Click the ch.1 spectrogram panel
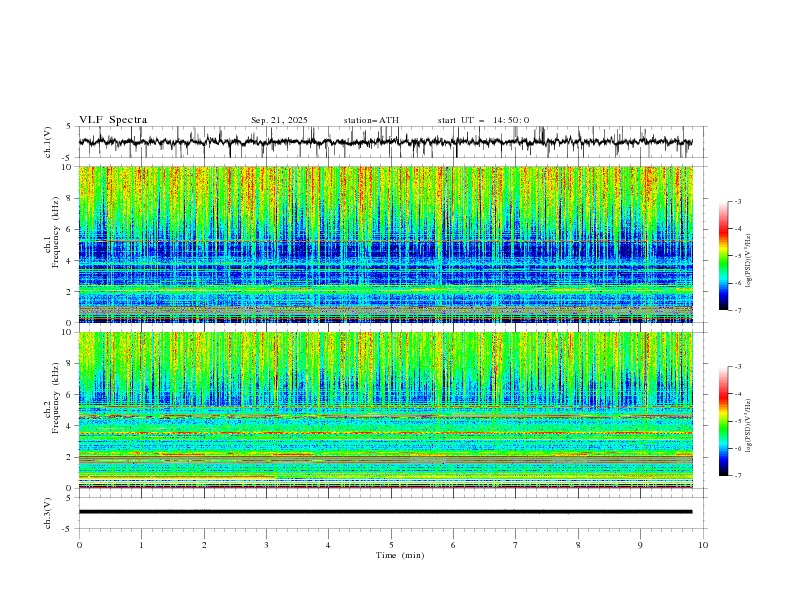This screenshot has height=612, width=792. coord(386,244)
